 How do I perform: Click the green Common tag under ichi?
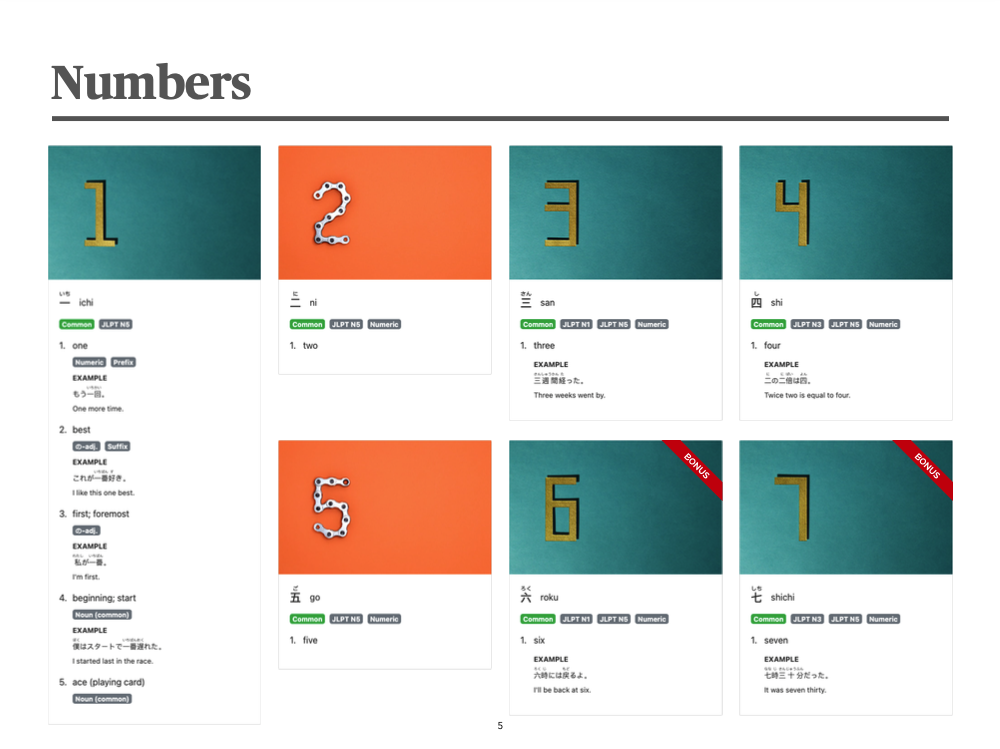(x=77, y=324)
